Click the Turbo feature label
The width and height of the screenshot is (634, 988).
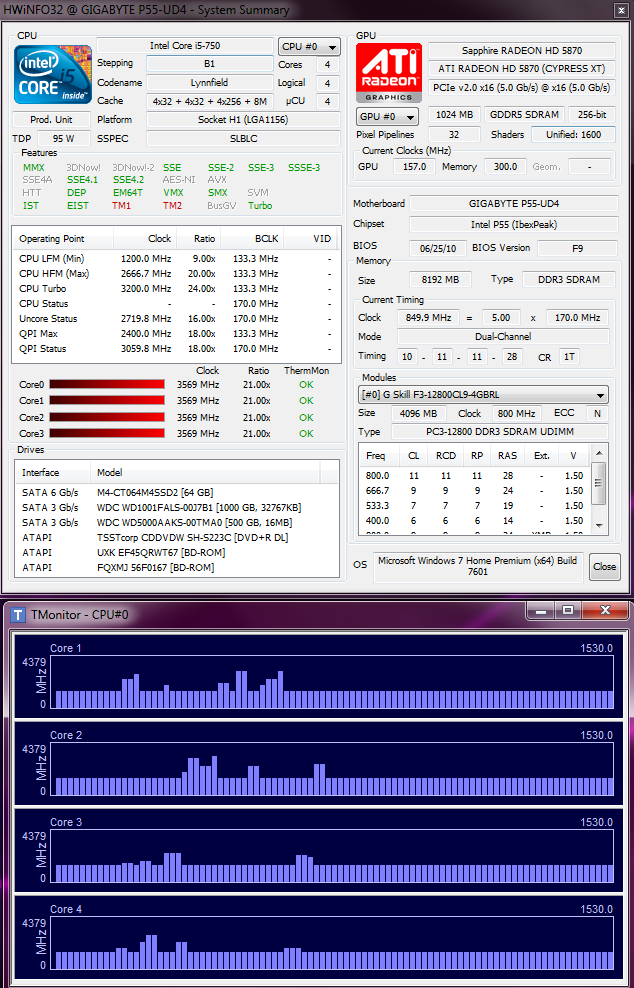[260, 205]
